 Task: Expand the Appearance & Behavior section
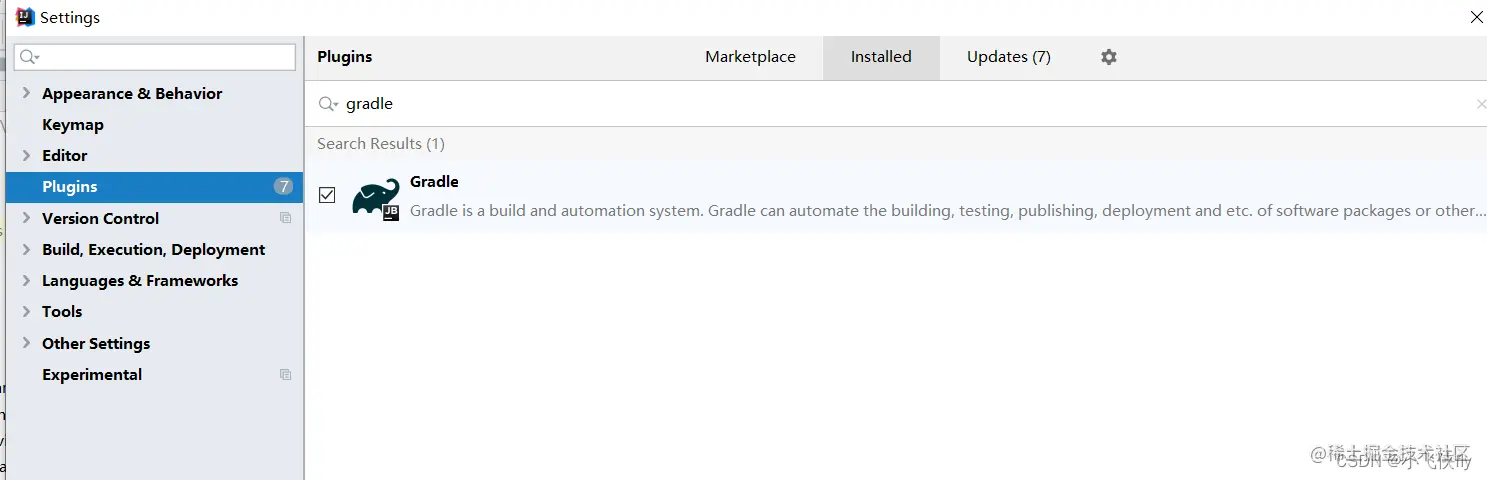pos(27,93)
